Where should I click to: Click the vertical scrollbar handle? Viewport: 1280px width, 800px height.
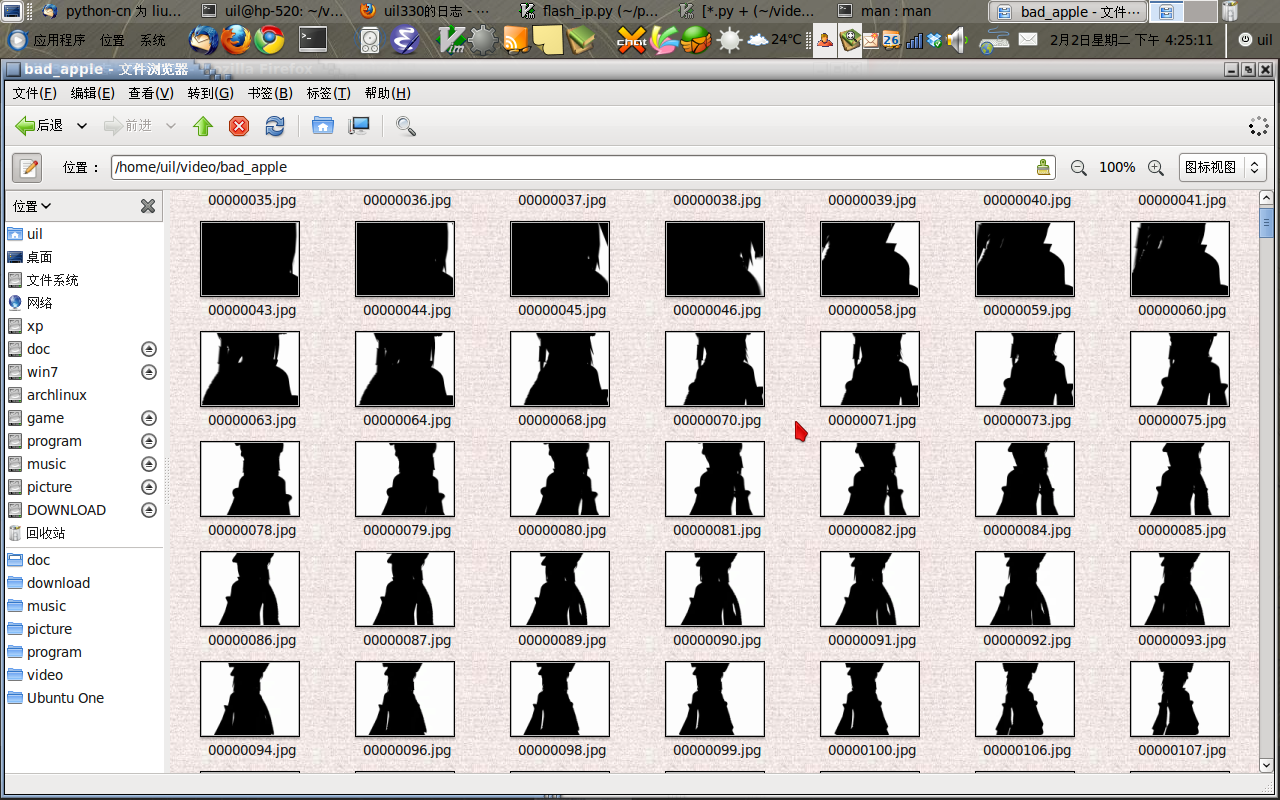click(1267, 222)
